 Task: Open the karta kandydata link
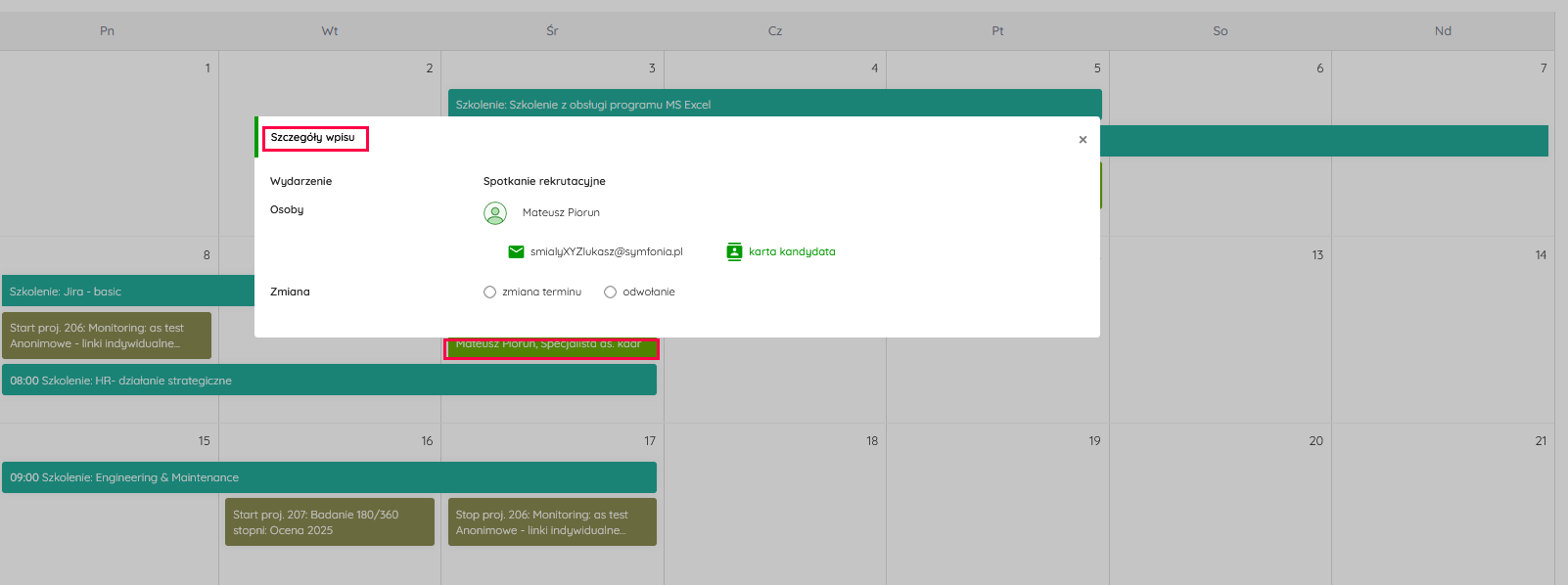(x=792, y=252)
